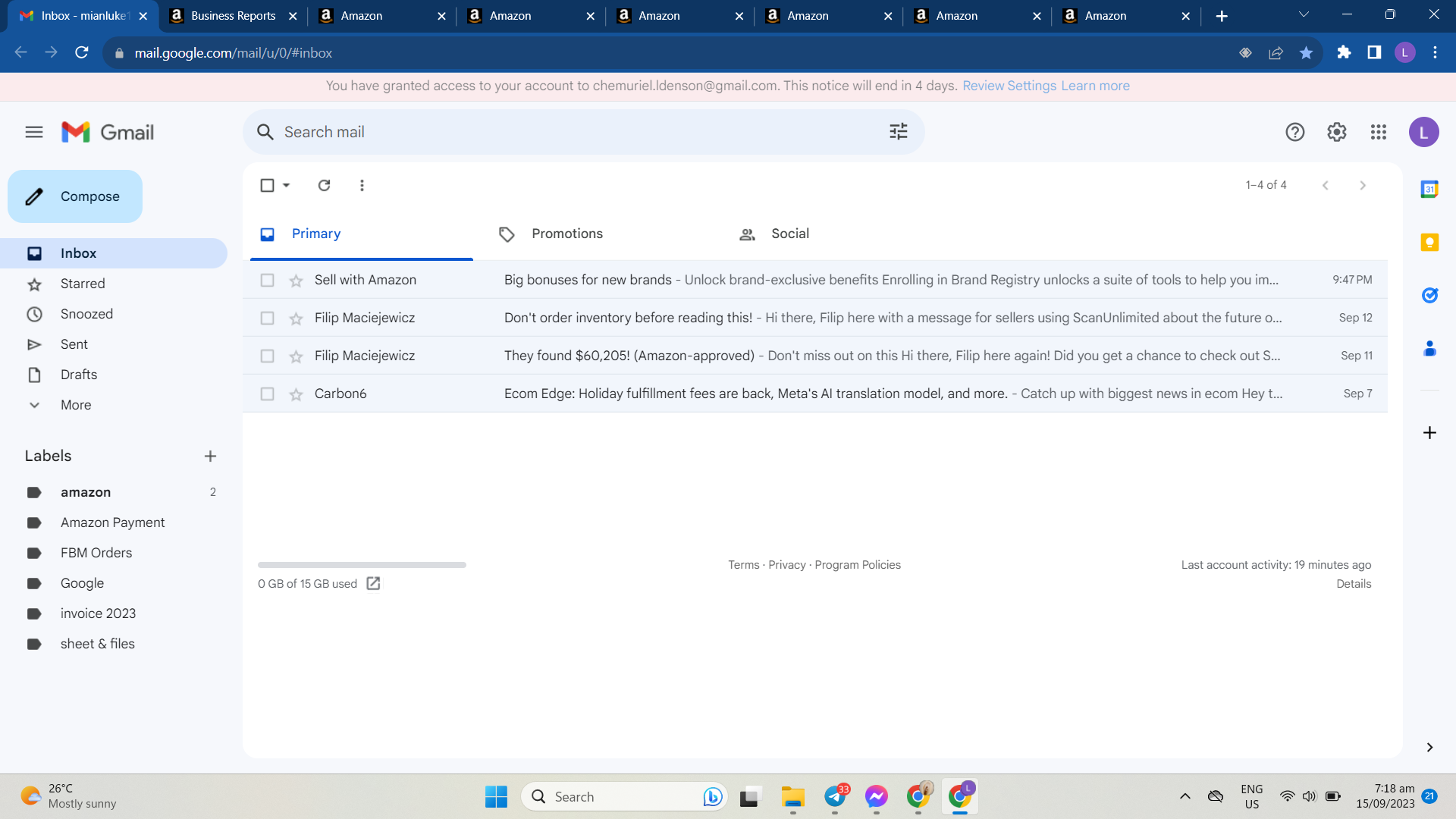This screenshot has width=1456, height=819.
Task: Open the Gmail main menu hamburger icon
Action: (34, 132)
